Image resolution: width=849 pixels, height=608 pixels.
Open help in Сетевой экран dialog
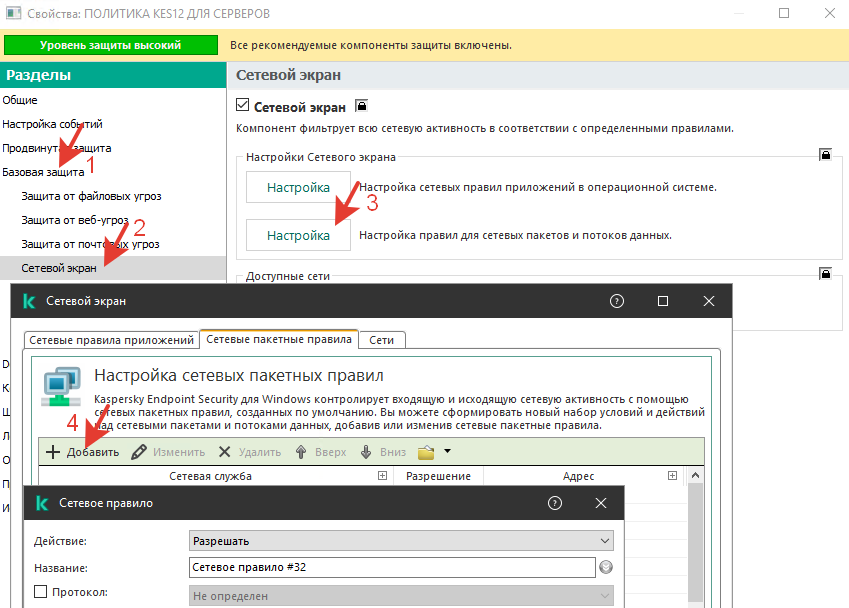[x=617, y=301]
